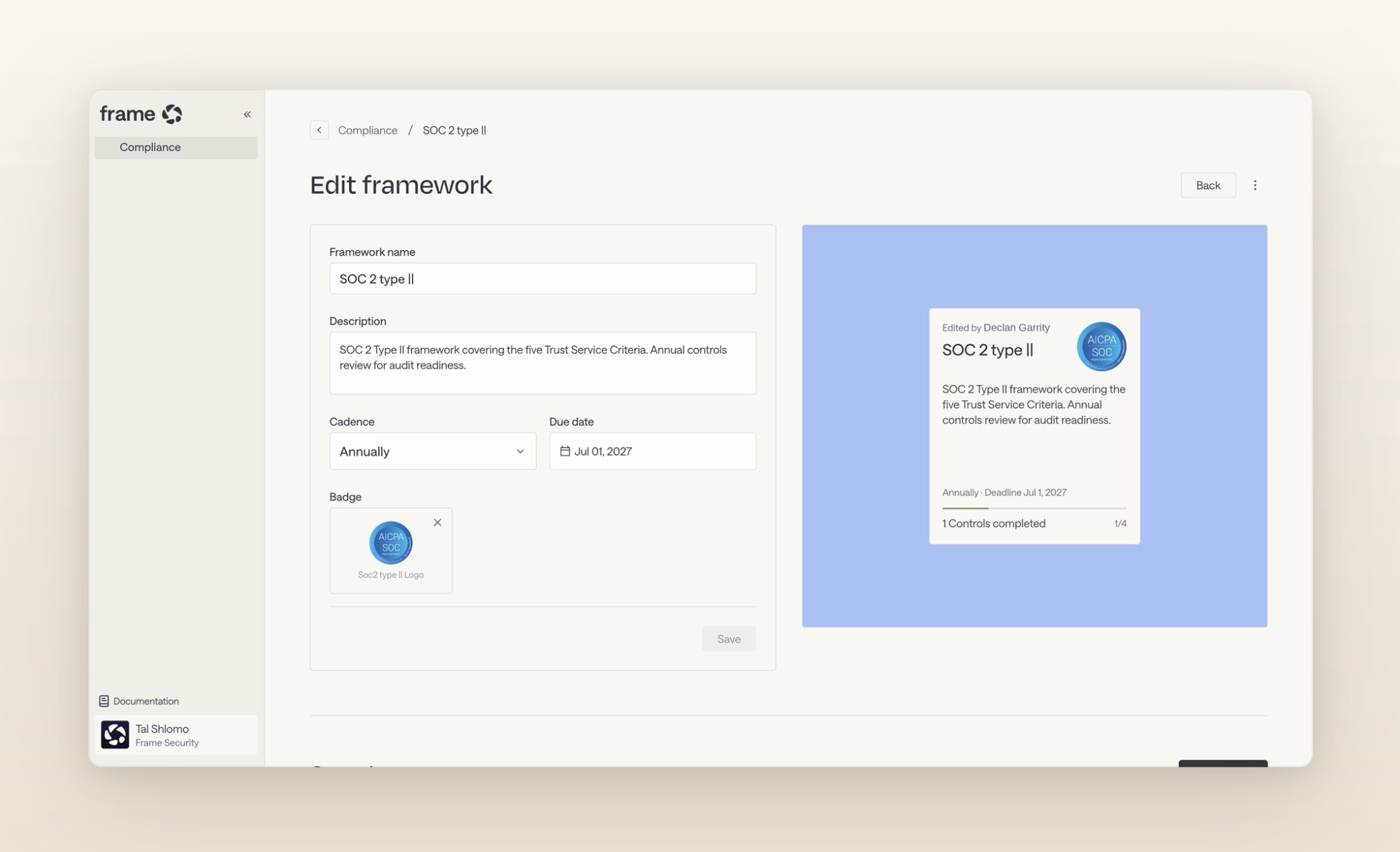Click the Save button
1400x852 pixels.
point(729,639)
